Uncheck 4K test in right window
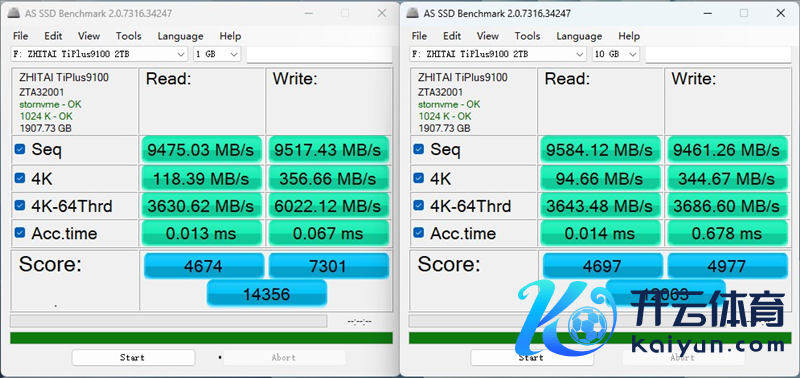Image resolution: width=800 pixels, height=378 pixels. coord(419,178)
